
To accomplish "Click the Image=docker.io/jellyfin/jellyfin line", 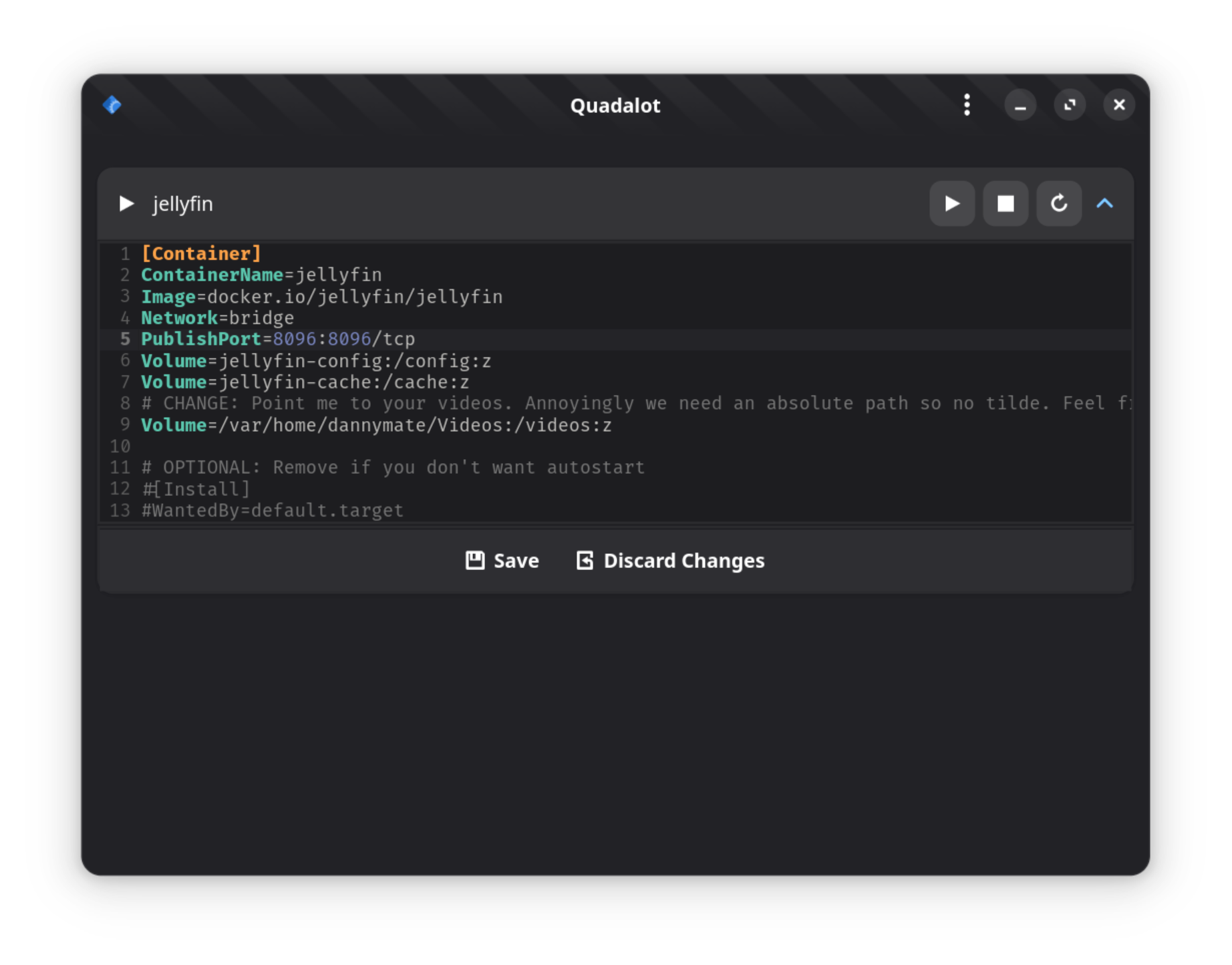I will click(322, 297).
